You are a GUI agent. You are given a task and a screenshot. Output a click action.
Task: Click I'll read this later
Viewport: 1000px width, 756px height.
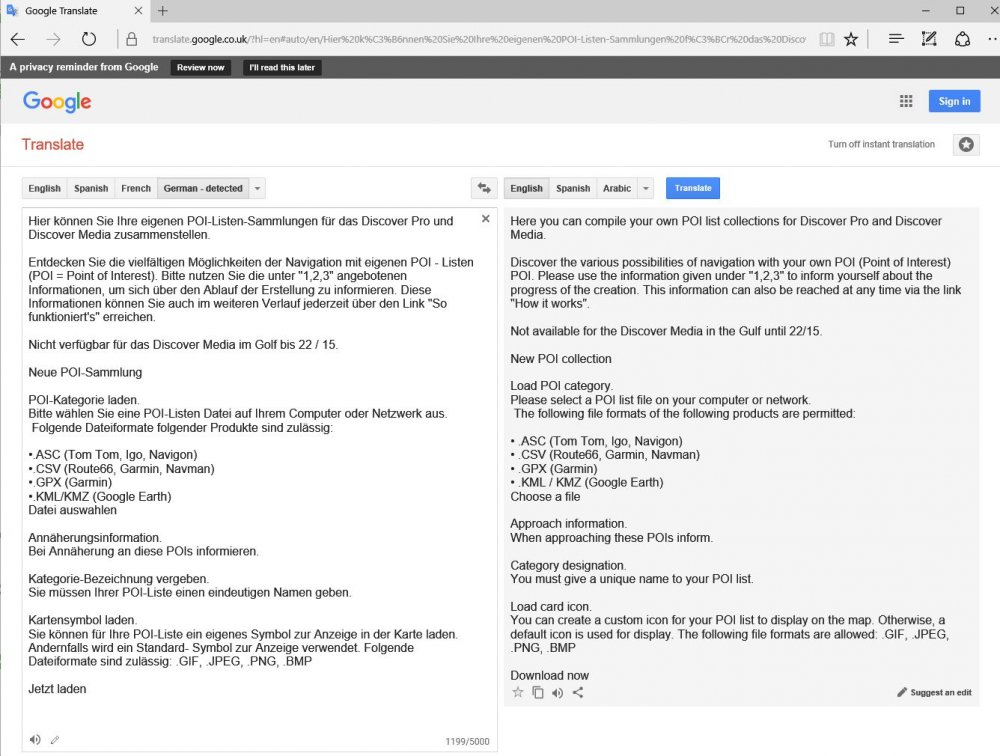(x=282, y=67)
